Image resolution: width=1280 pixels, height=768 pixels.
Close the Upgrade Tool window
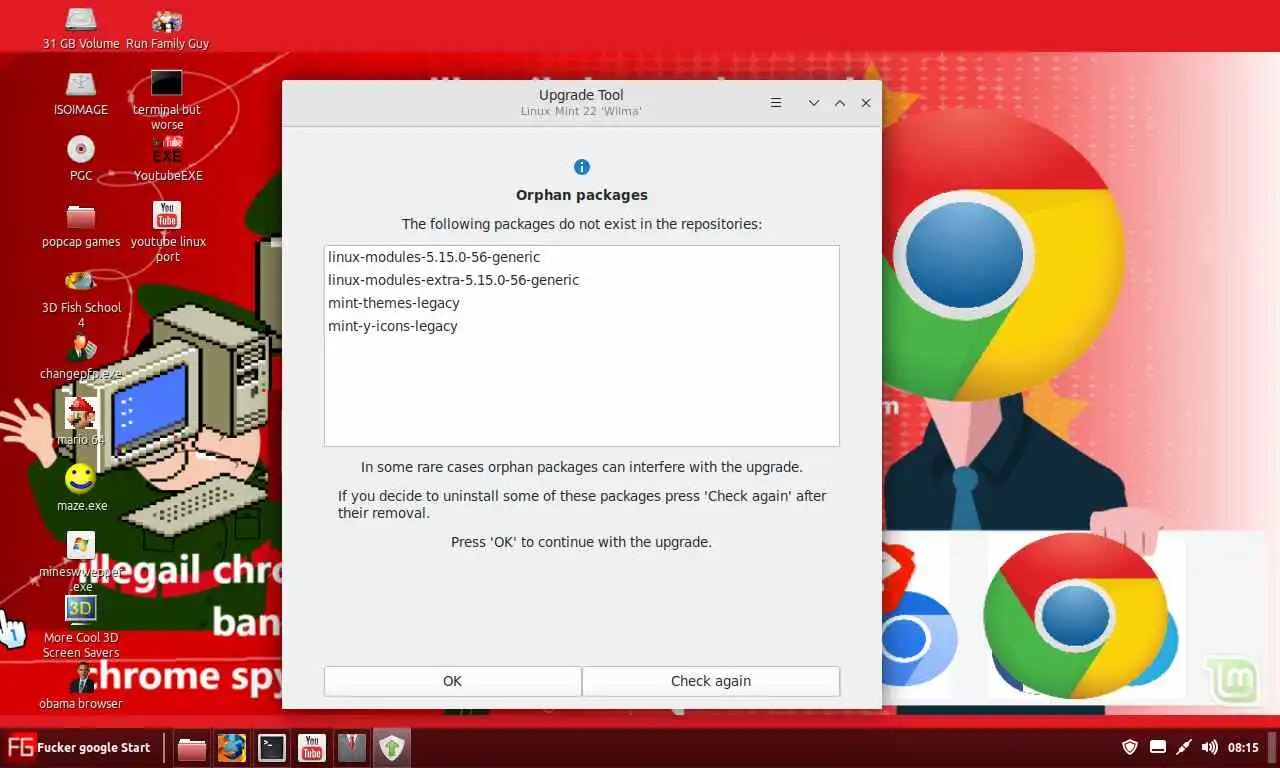click(866, 103)
